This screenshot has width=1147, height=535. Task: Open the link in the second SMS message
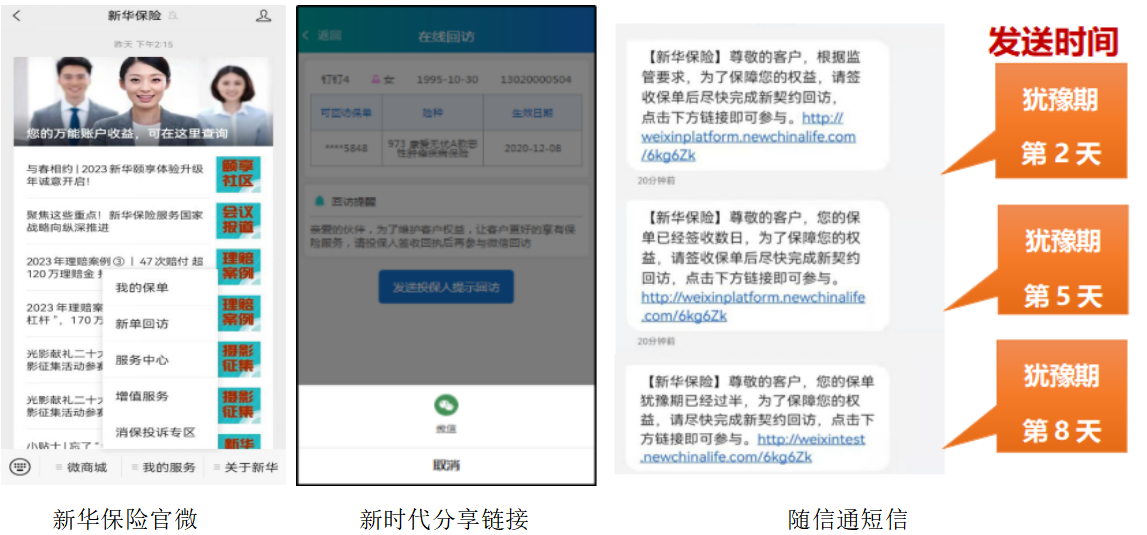pyautogui.click(x=753, y=307)
